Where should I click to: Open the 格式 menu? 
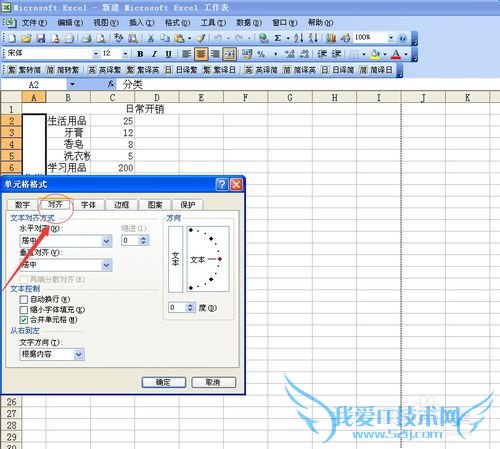pos(177,23)
